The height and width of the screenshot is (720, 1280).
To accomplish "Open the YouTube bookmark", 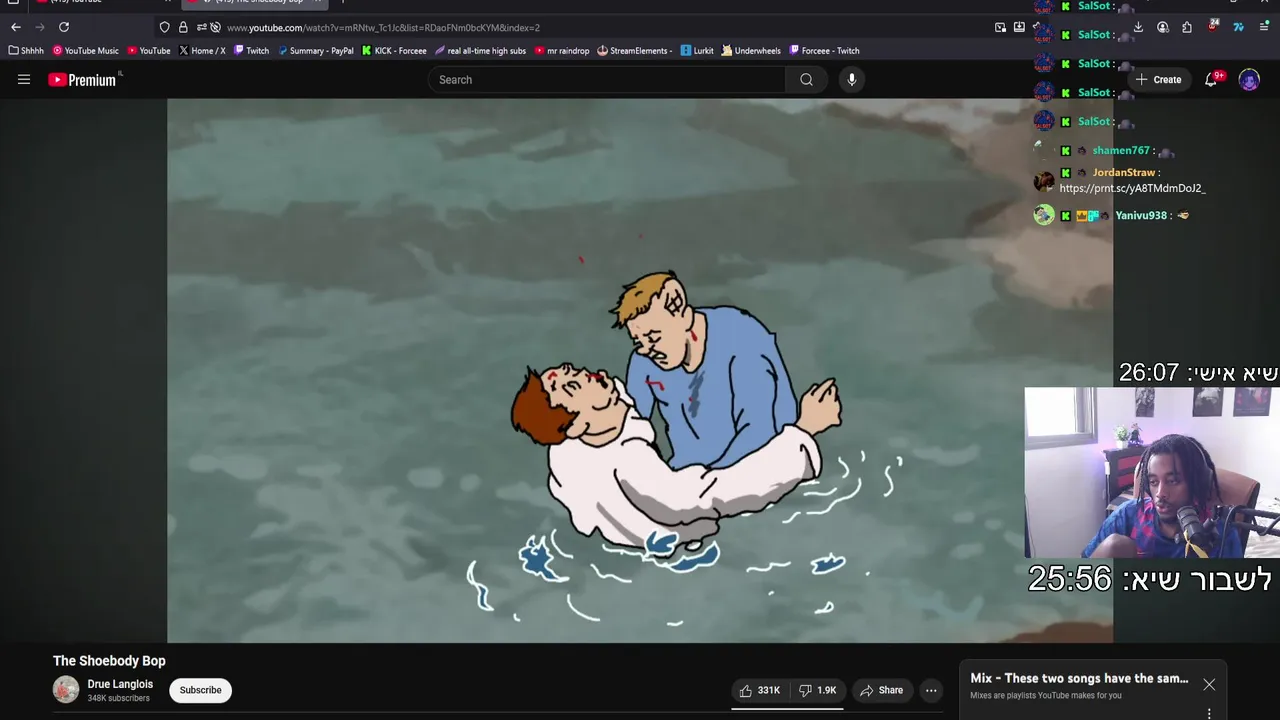I will (149, 51).
